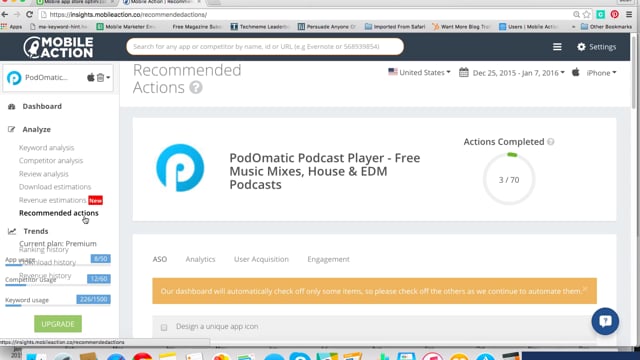
Task: Open the United States country dropdown
Action: (x=419, y=72)
